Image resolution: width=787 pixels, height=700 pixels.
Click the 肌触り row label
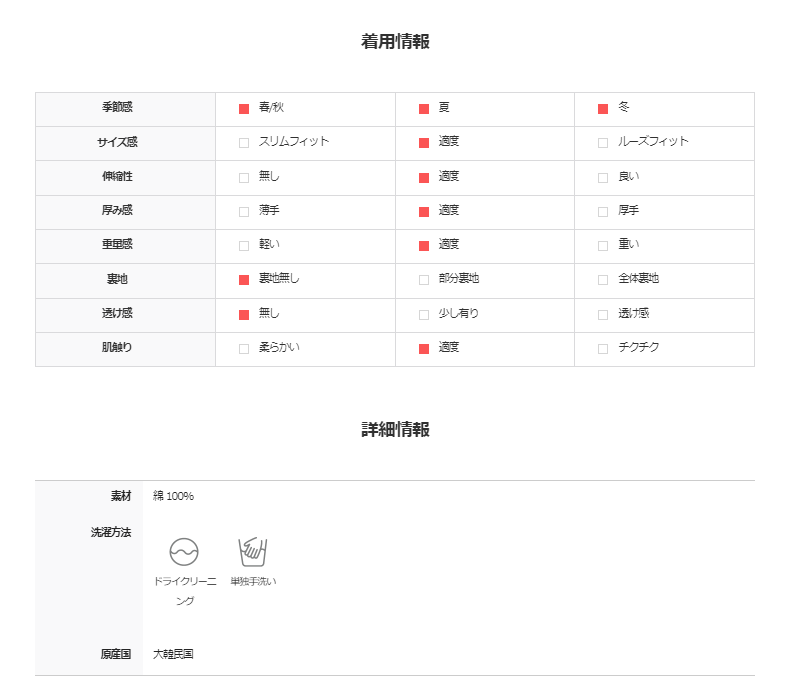click(x=117, y=347)
